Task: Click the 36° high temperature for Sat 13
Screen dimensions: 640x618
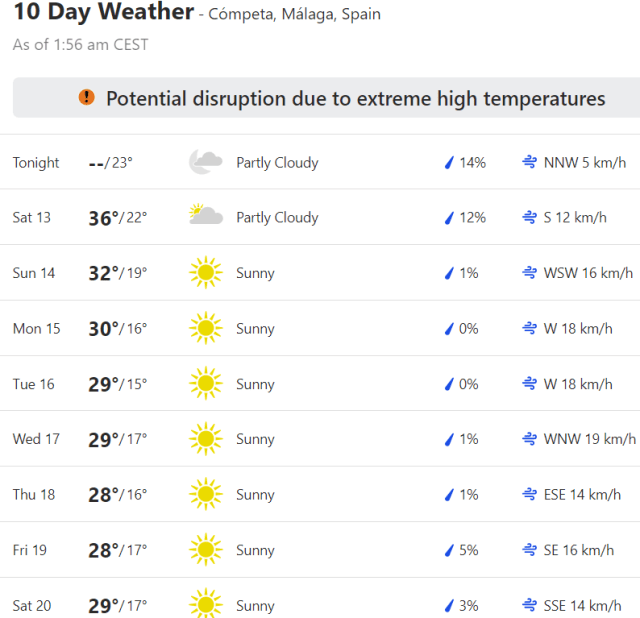Action: click(x=104, y=217)
